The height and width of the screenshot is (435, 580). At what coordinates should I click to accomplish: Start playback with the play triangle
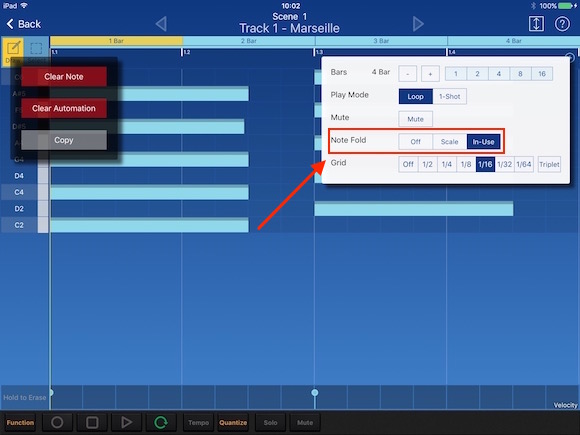pyautogui.click(x=127, y=422)
